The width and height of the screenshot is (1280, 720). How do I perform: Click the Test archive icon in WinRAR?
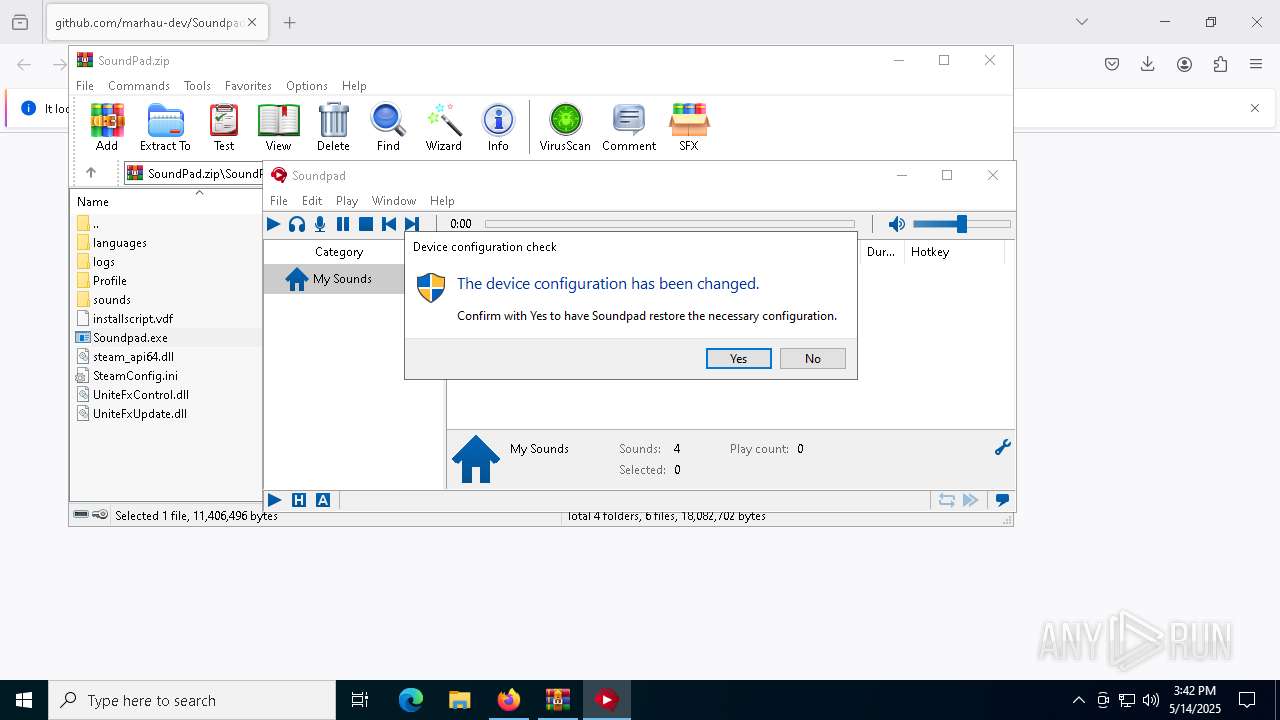click(224, 127)
